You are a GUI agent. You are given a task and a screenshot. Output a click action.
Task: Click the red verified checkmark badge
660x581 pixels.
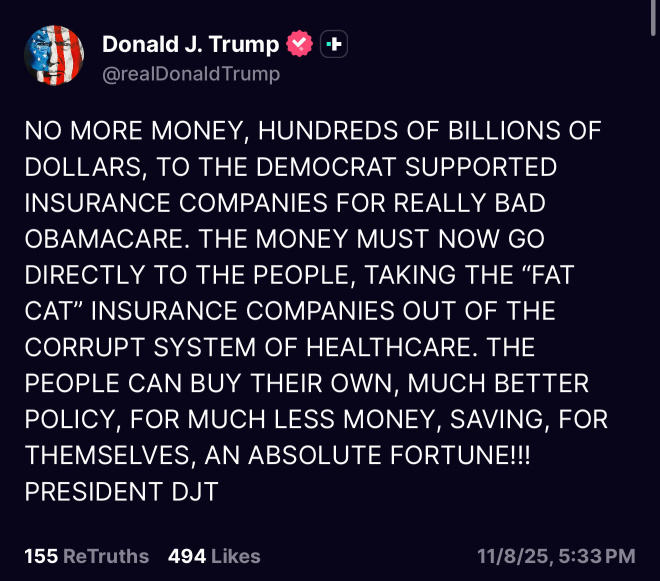(300, 44)
